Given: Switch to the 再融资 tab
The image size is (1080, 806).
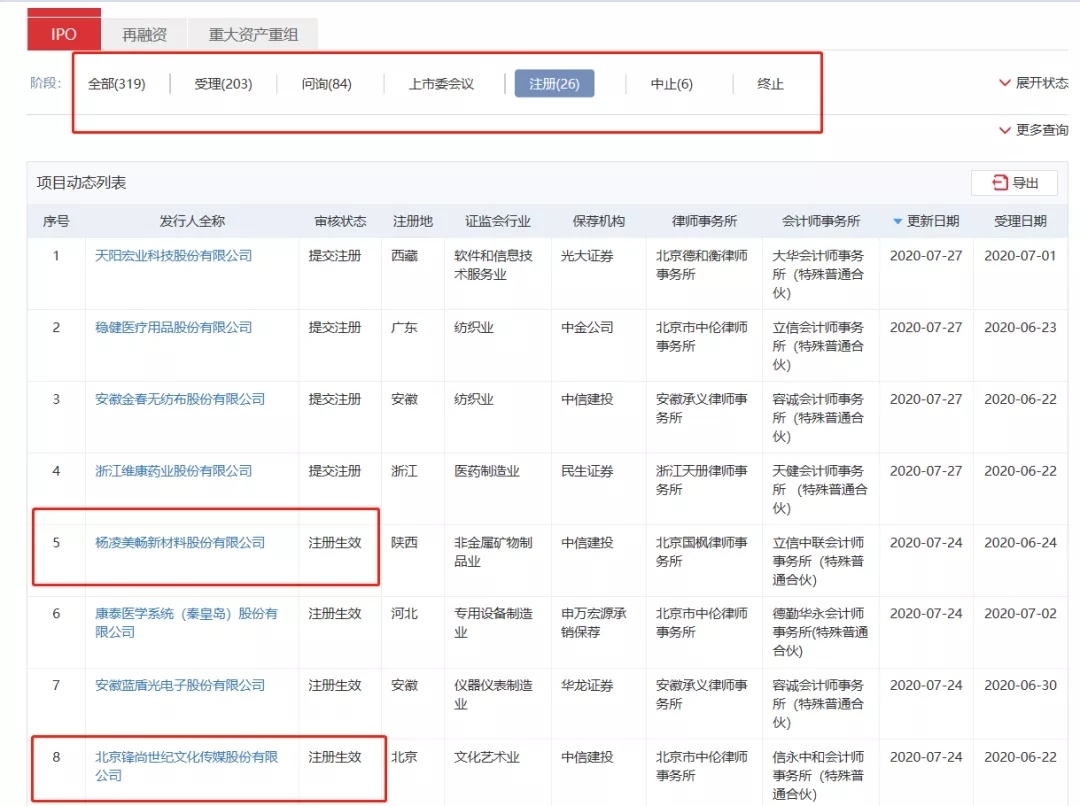Looking at the screenshot, I should 145,34.
